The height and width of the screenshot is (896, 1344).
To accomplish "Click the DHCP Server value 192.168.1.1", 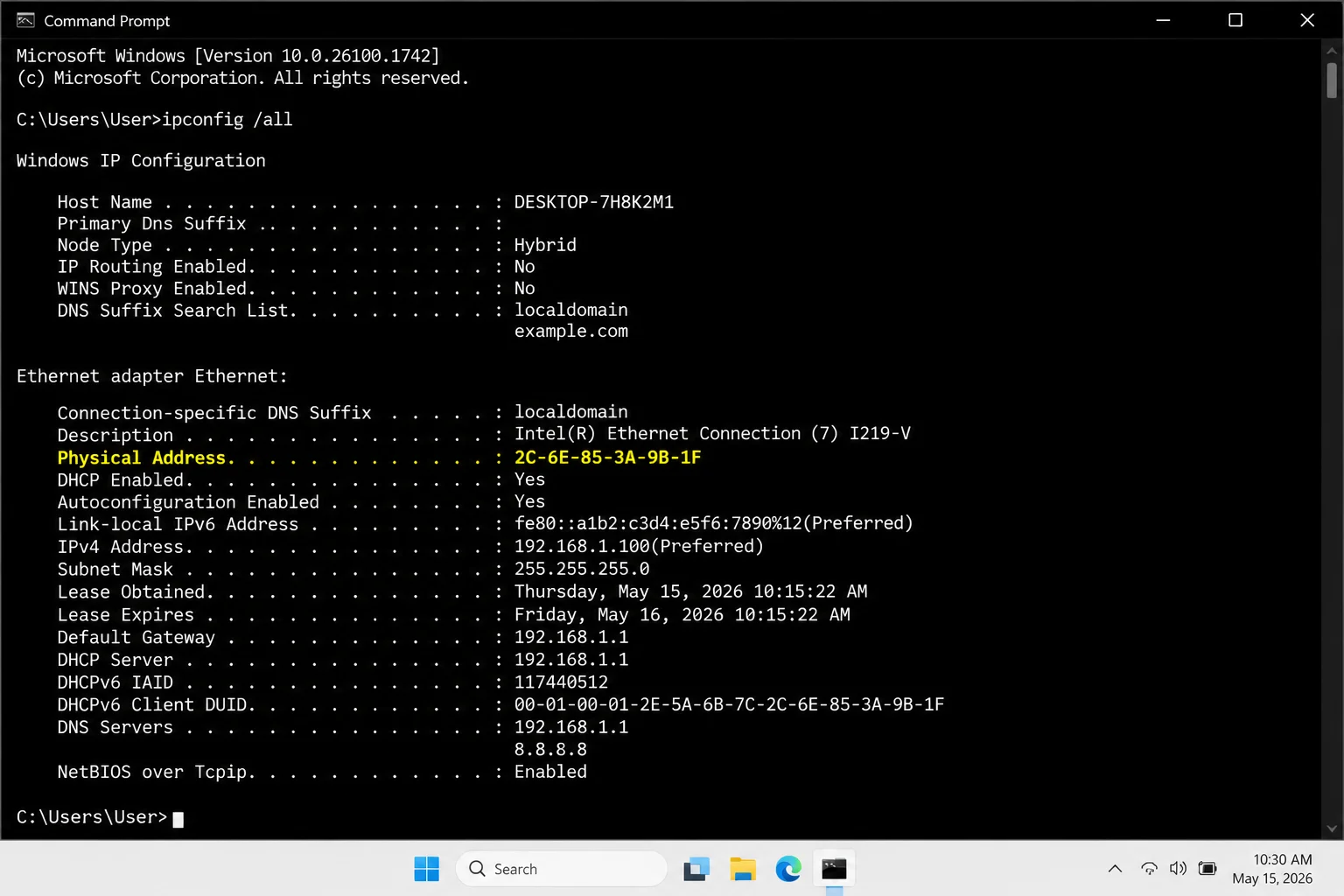I will [x=571, y=660].
